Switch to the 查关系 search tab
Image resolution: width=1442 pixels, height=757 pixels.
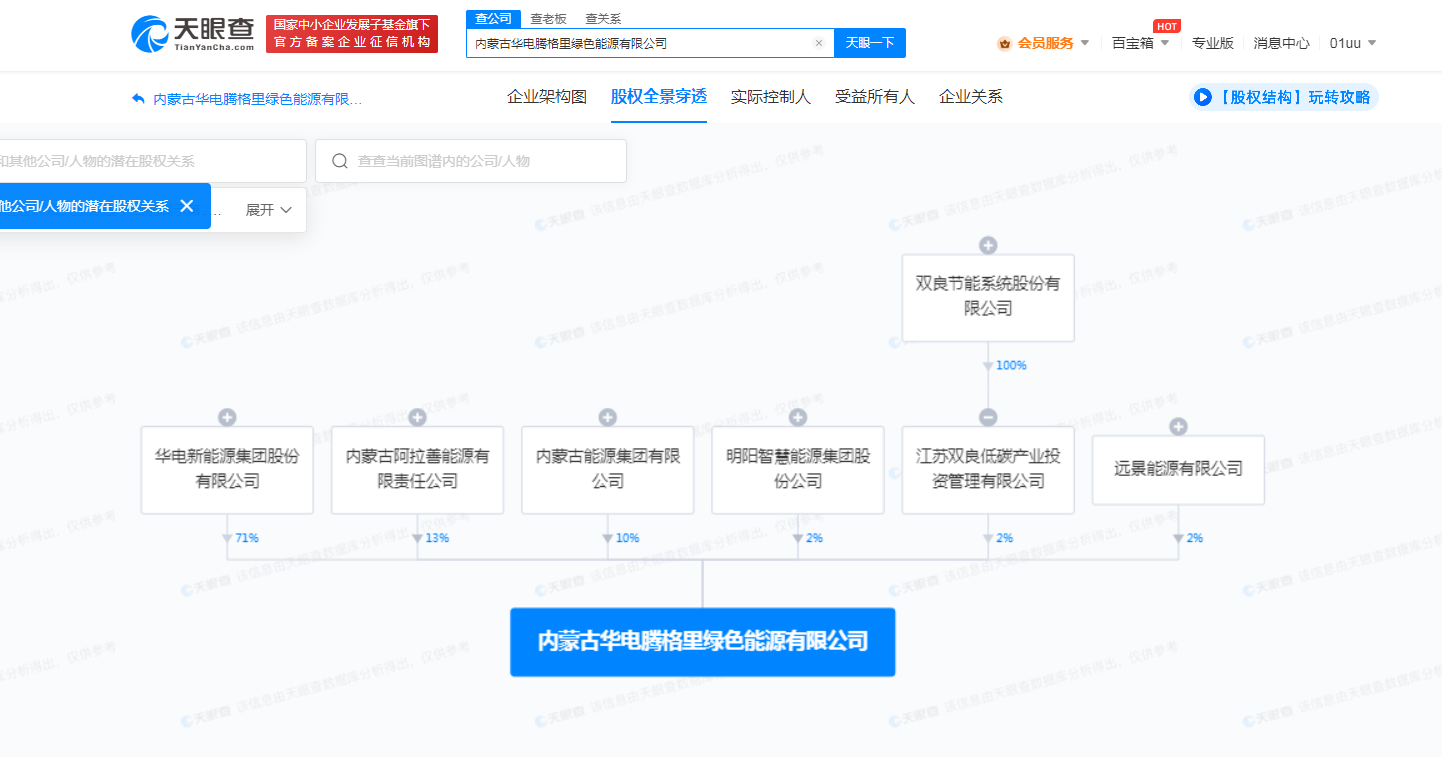[x=603, y=18]
